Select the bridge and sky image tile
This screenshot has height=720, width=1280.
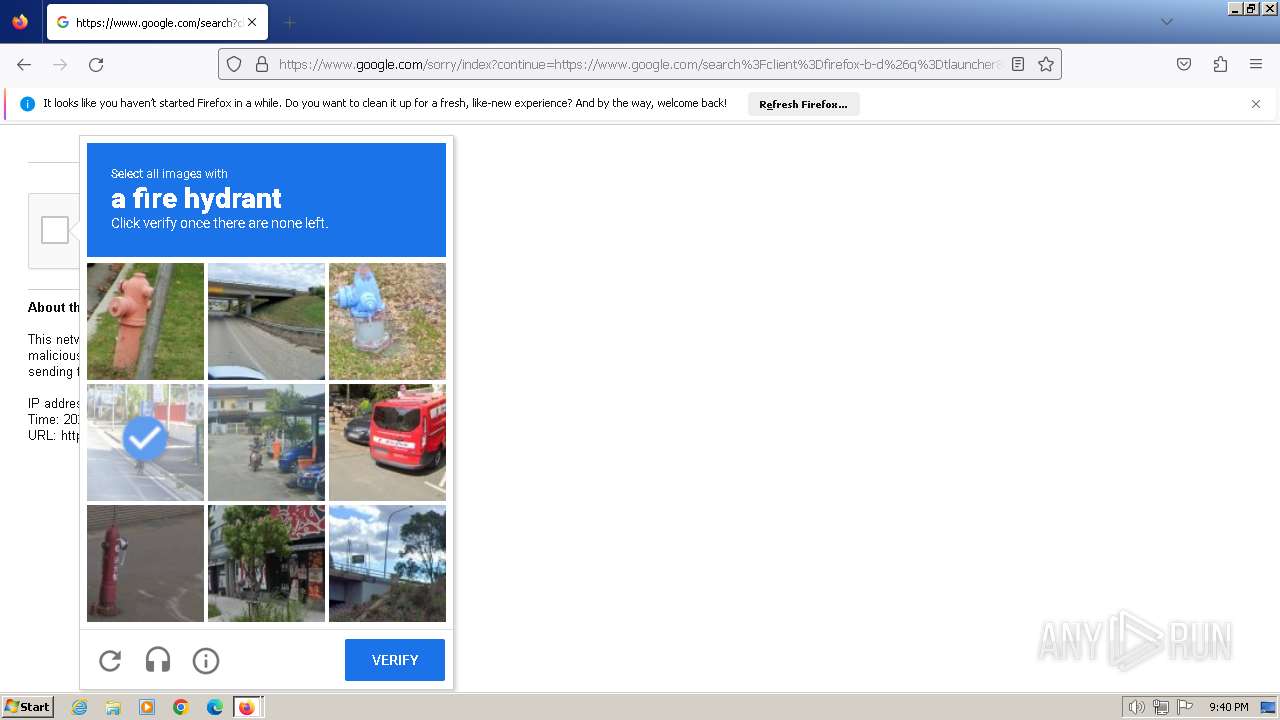click(x=387, y=563)
